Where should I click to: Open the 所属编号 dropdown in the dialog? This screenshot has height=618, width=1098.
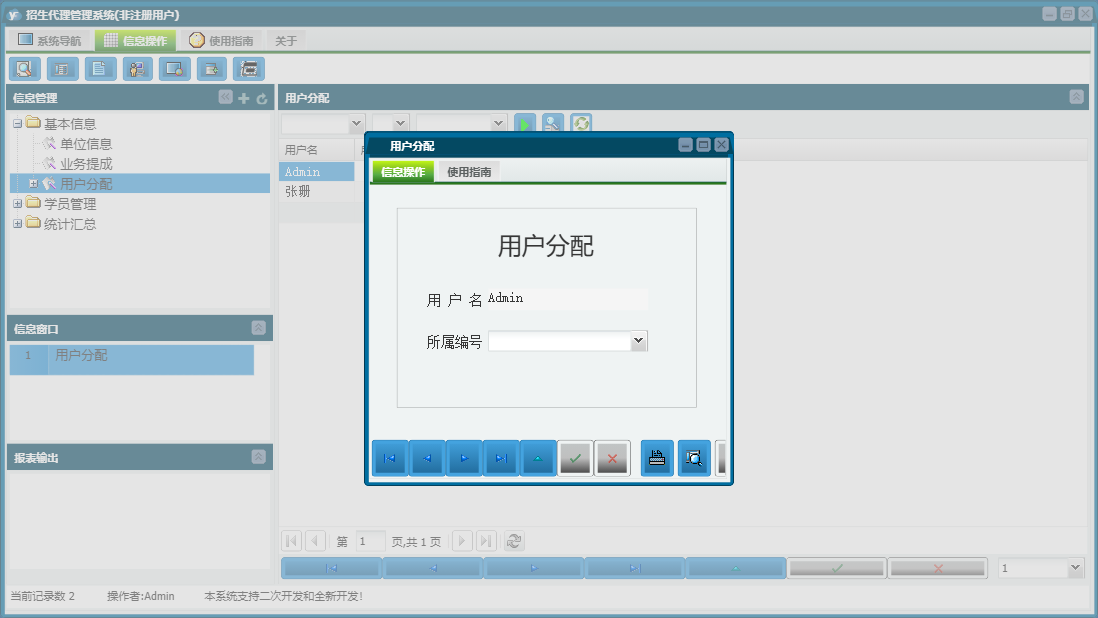tap(639, 340)
